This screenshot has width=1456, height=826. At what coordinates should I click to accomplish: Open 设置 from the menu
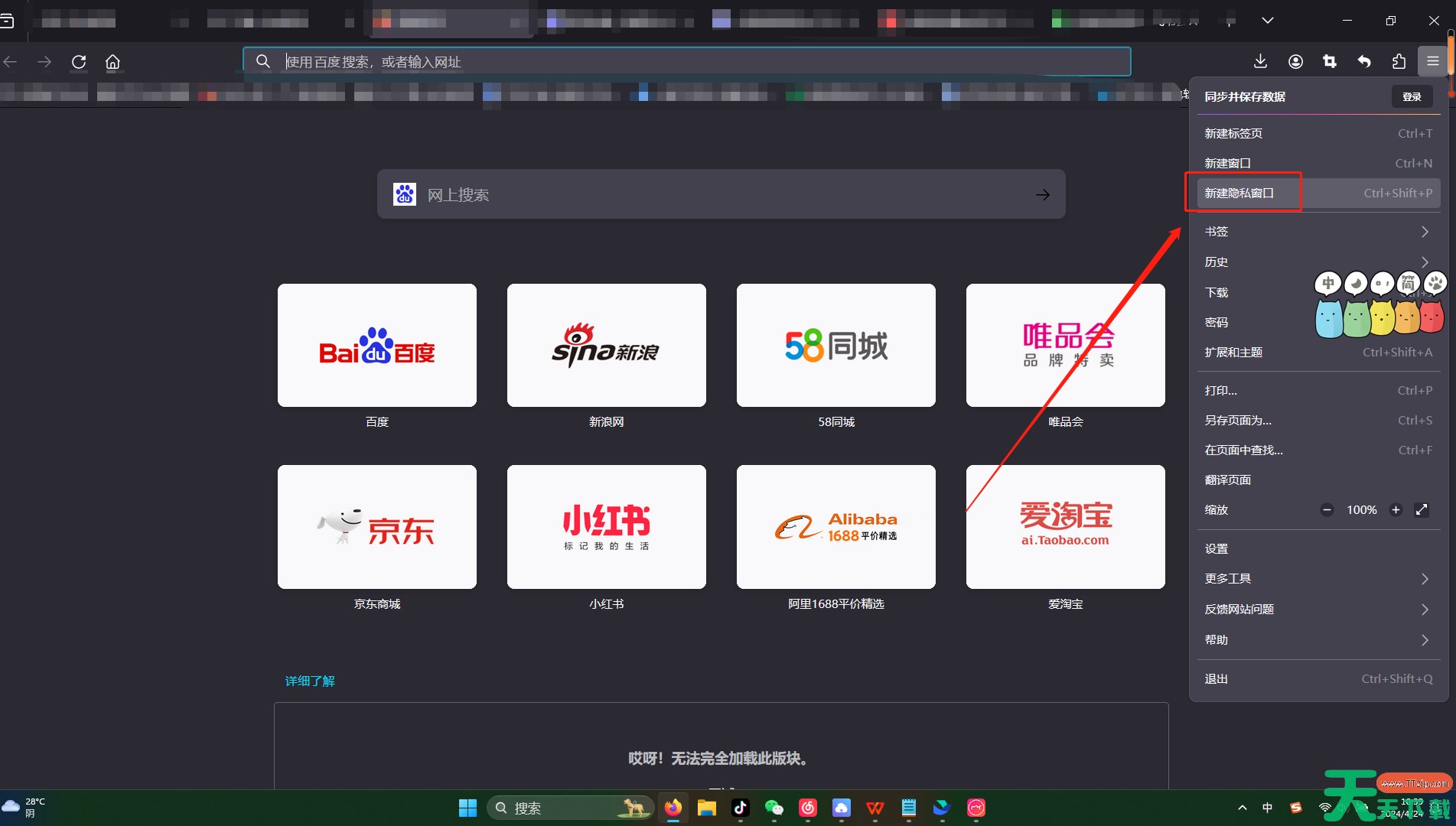pos(1217,549)
